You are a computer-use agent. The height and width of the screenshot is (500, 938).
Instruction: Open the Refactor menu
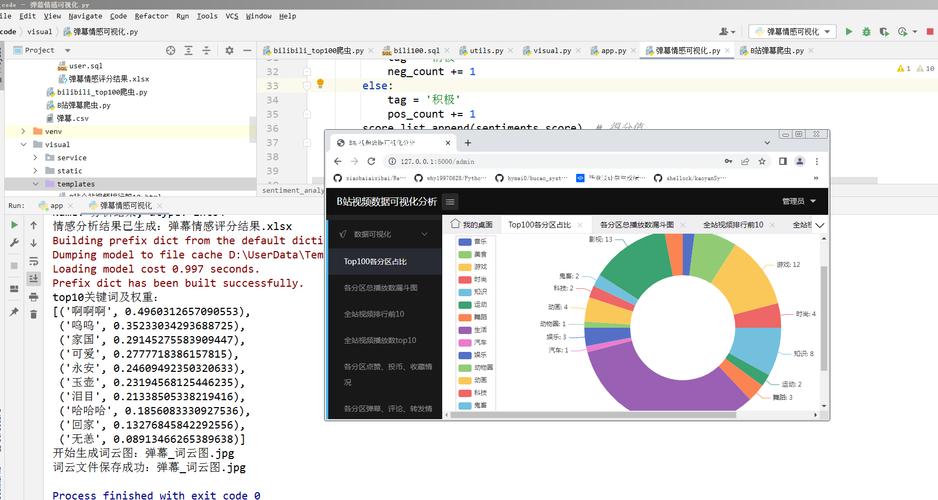[151, 16]
